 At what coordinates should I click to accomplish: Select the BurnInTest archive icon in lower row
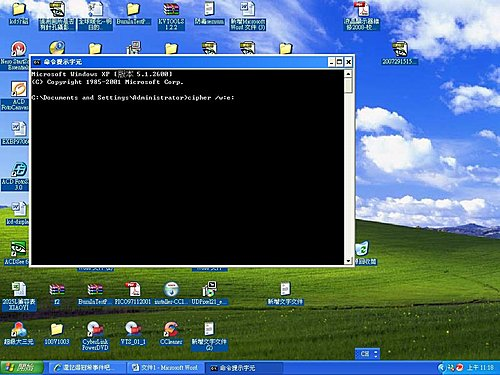pyautogui.click(x=95, y=294)
